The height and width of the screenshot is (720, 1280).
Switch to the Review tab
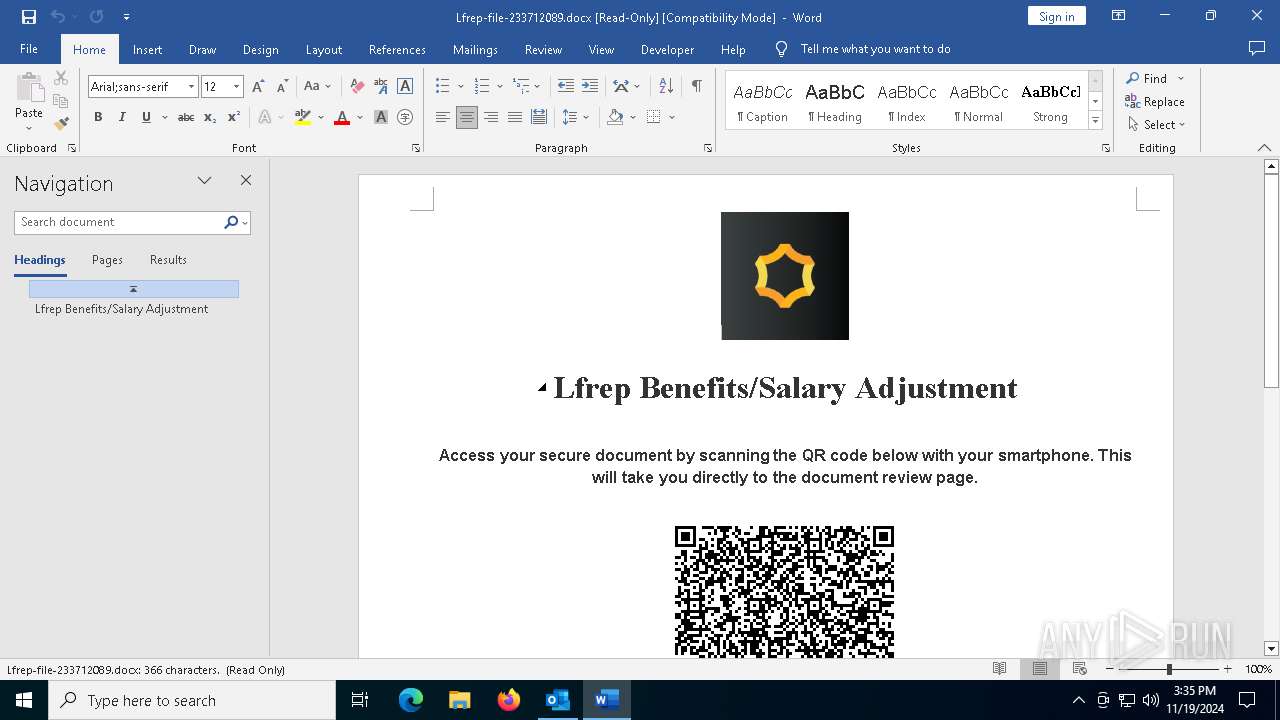tap(543, 49)
